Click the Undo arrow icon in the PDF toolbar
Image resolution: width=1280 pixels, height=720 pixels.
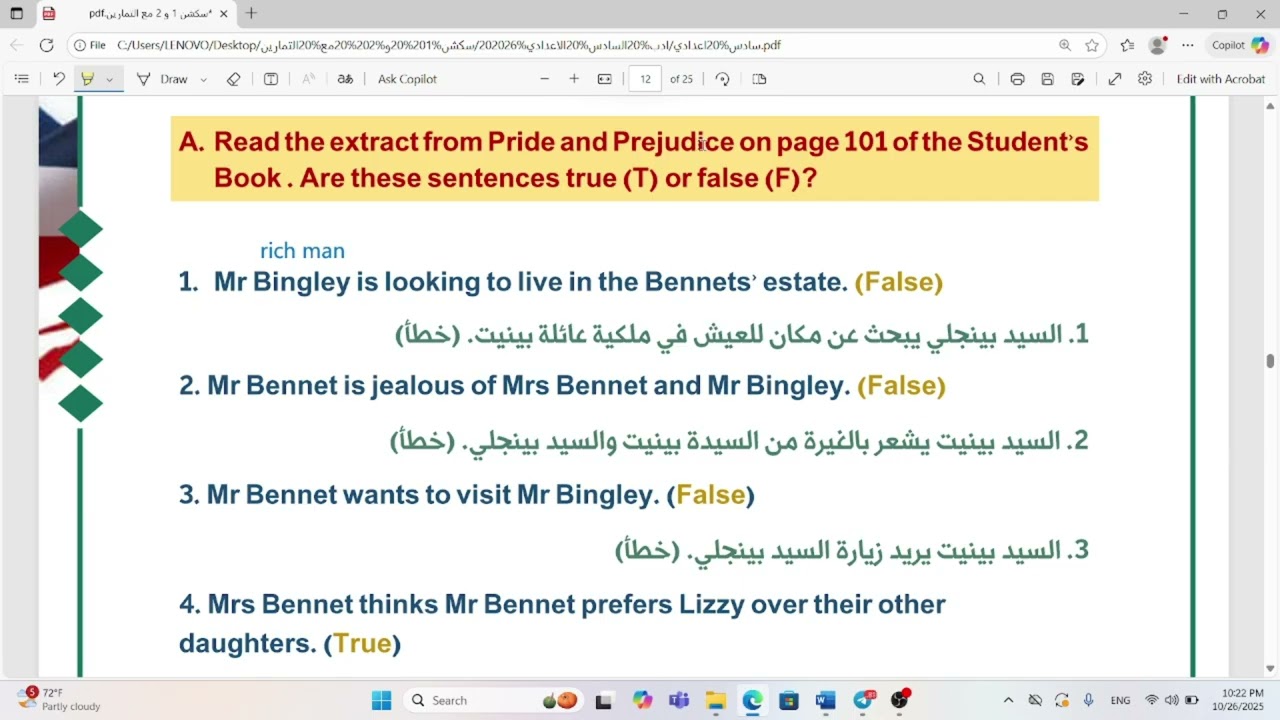click(x=59, y=79)
